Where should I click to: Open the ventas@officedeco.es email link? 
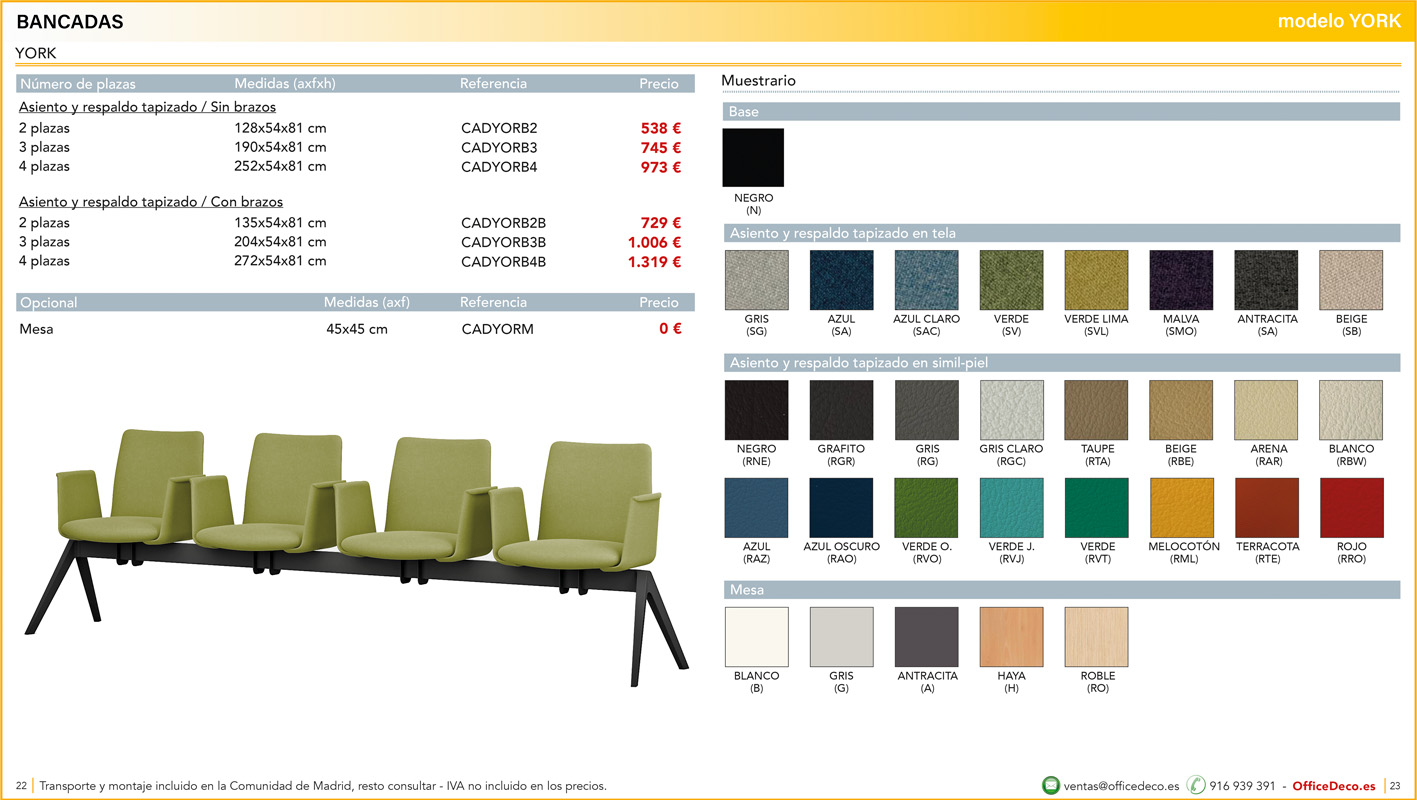click(x=1121, y=786)
